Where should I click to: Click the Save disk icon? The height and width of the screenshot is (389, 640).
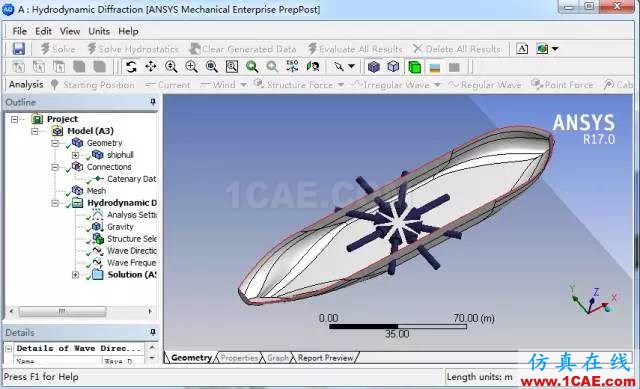[18, 49]
